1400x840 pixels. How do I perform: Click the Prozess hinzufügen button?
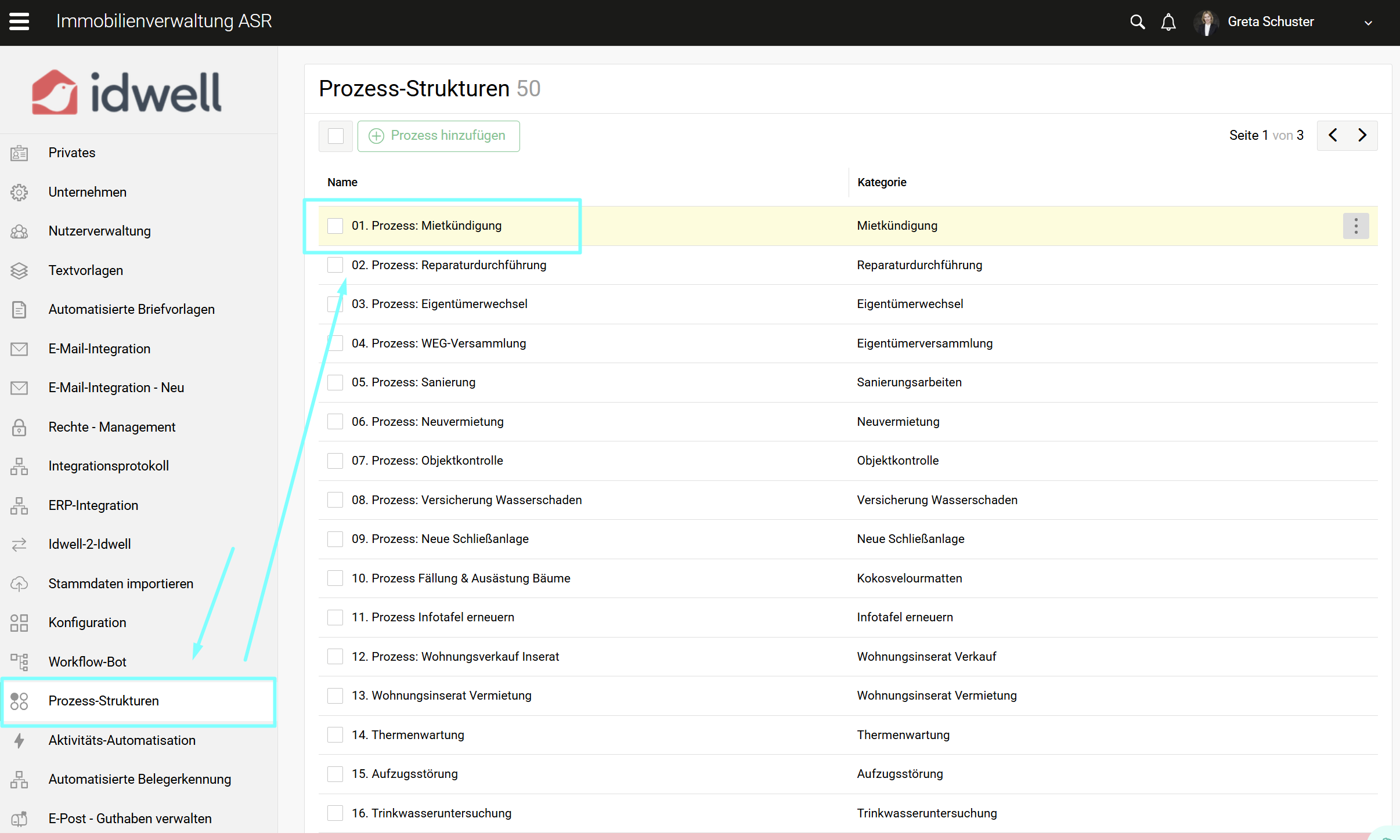[438, 136]
